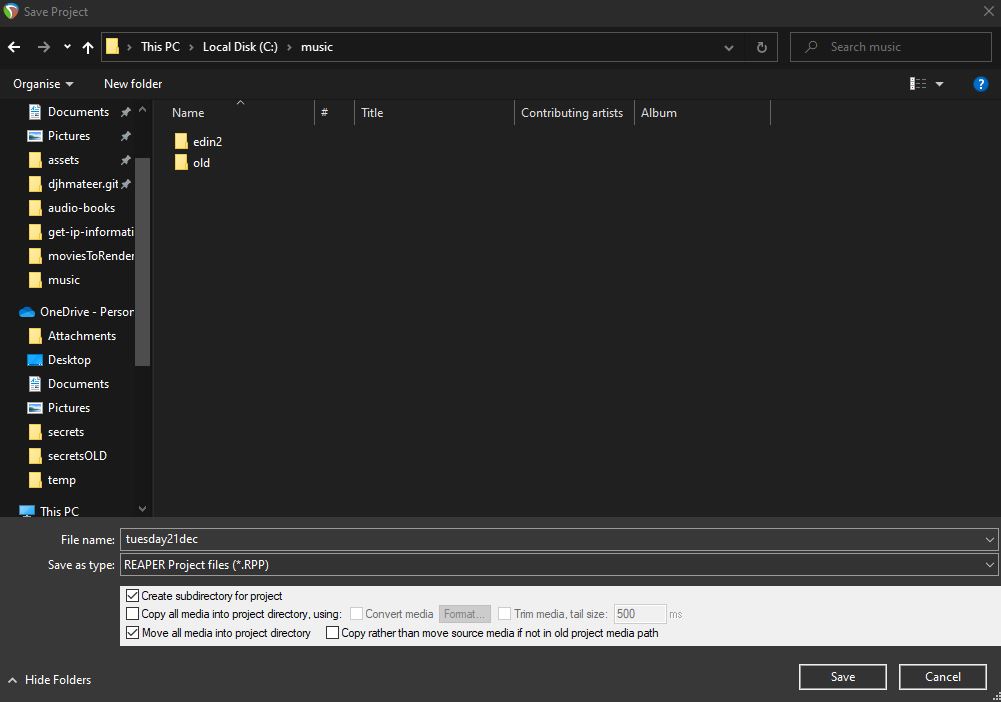Select the music folder in sidebar
This screenshot has width=1001, height=702.
(63, 280)
